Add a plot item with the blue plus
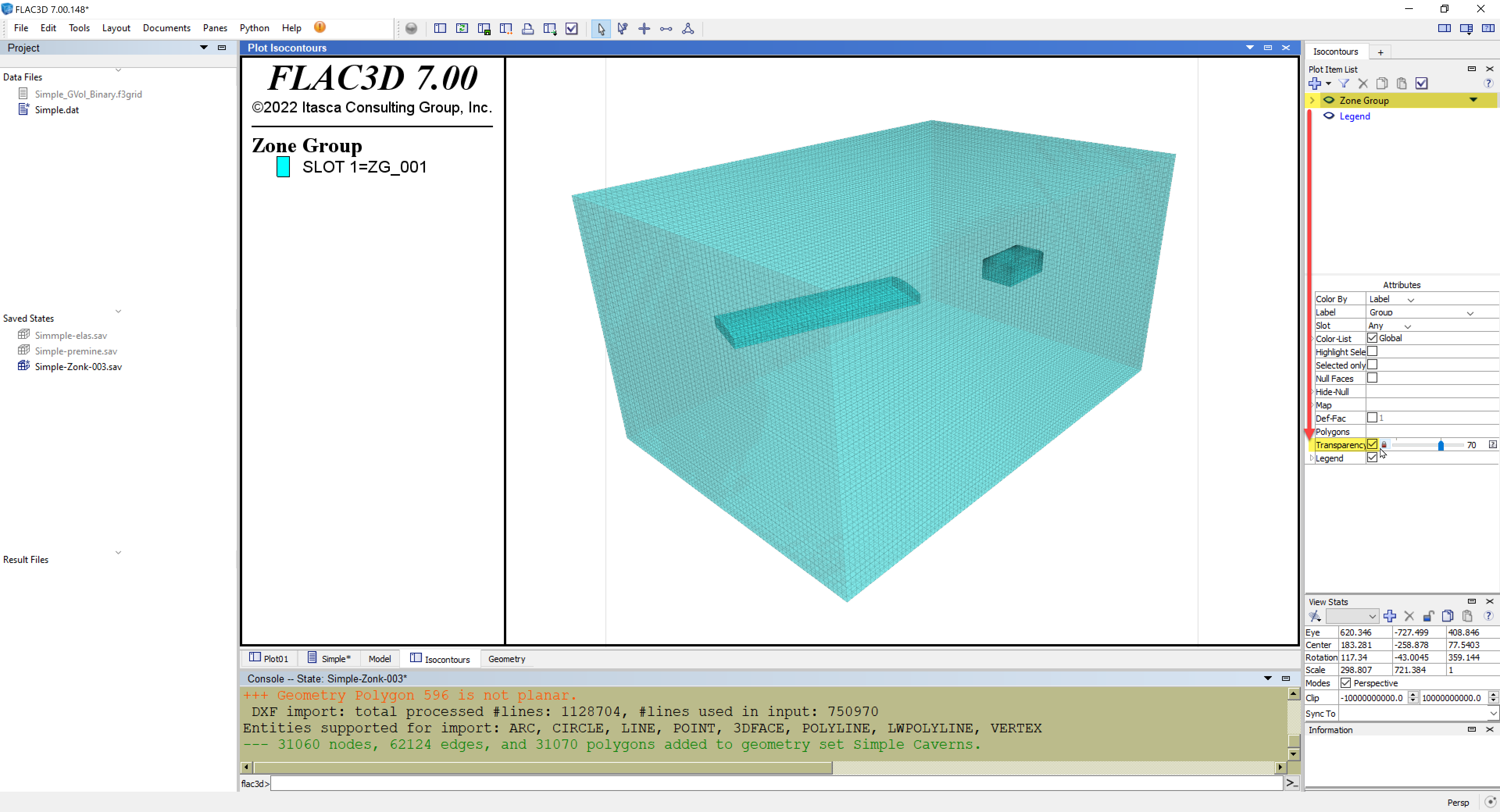 coord(1315,83)
